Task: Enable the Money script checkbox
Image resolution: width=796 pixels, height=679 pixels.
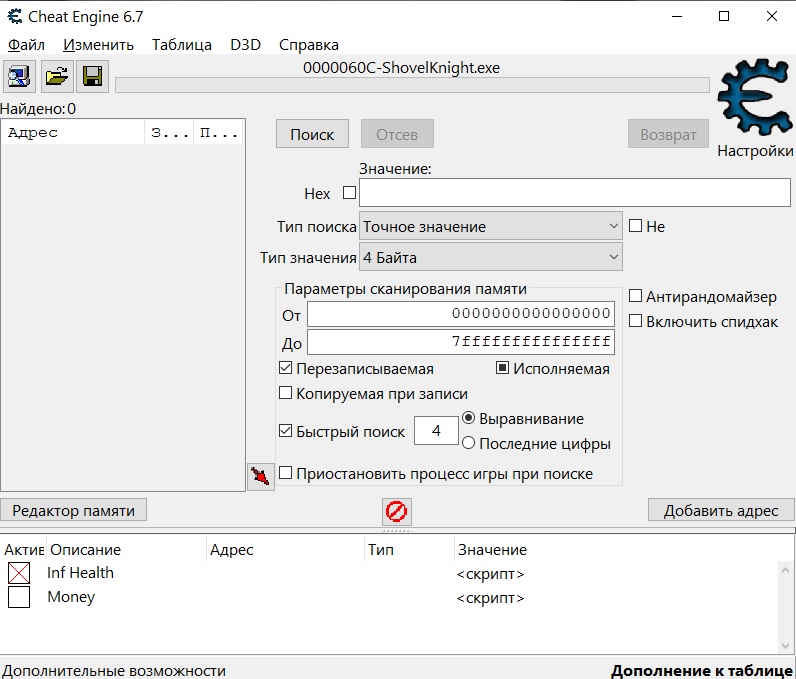Action: click(x=19, y=597)
